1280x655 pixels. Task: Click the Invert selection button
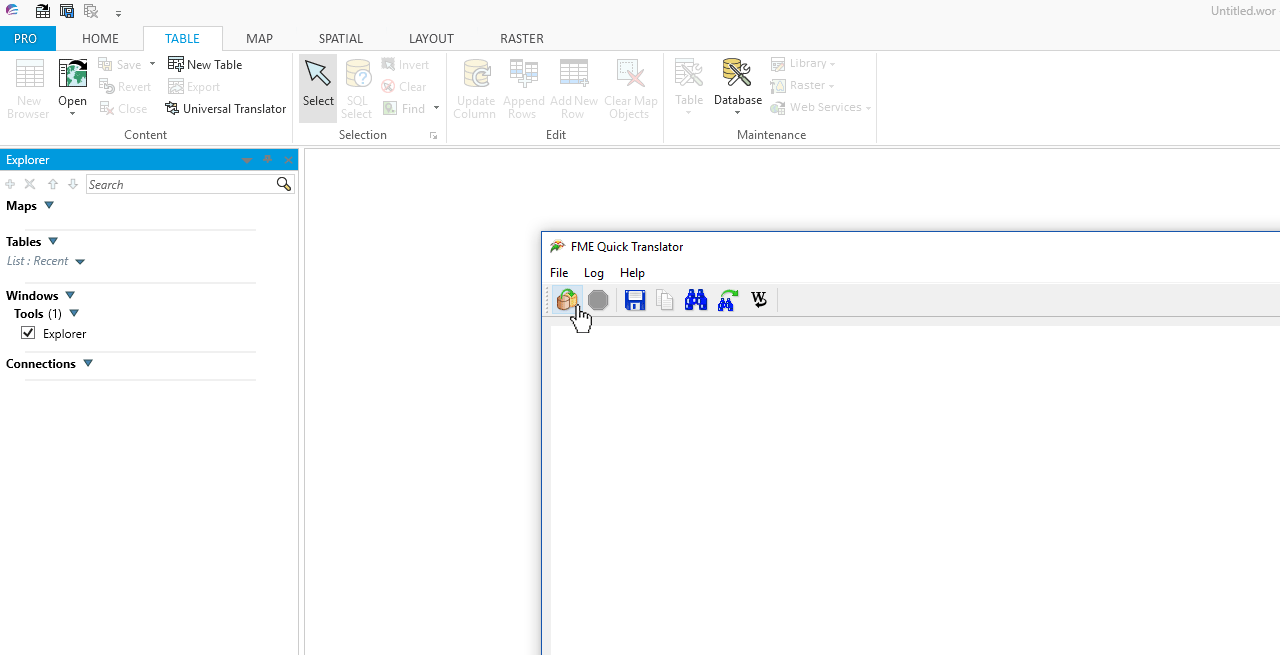pos(405,64)
